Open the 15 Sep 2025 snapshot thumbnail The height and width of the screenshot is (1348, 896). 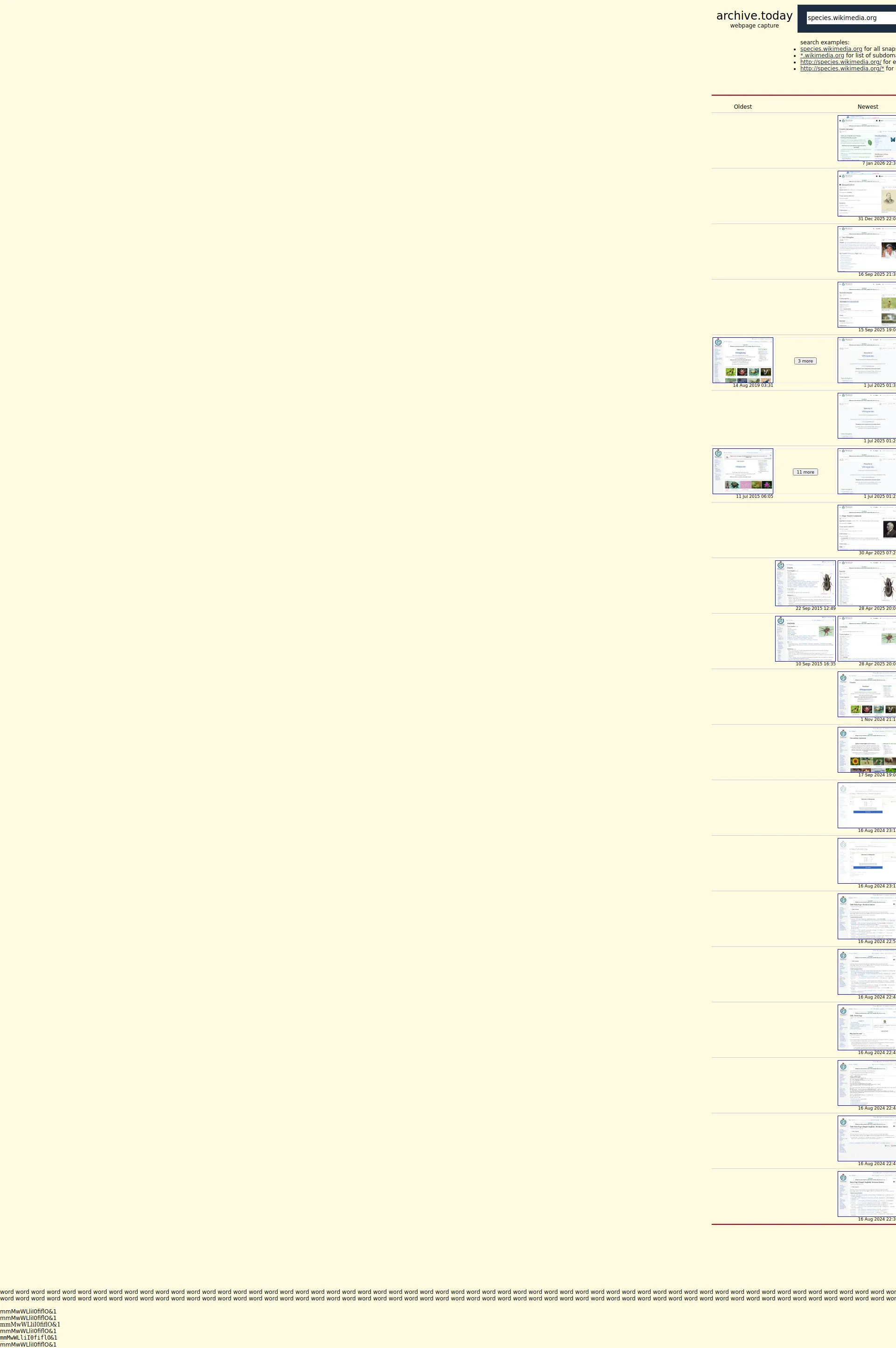(x=866, y=304)
